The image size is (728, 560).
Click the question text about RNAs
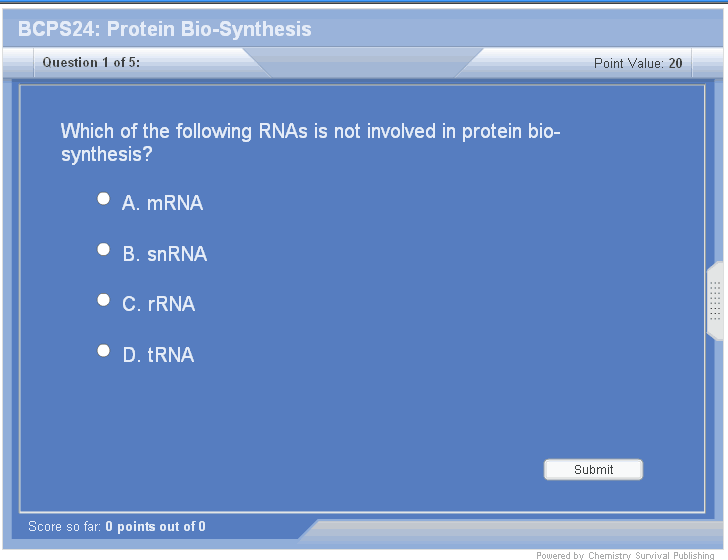[310, 143]
